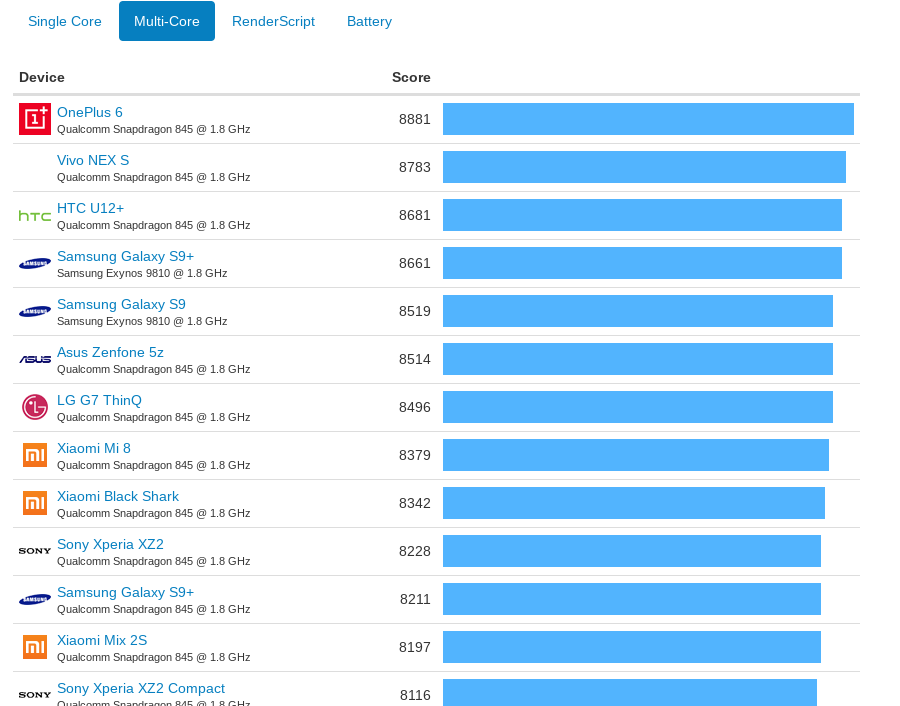Open the HTC U12+ link

coord(91,208)
